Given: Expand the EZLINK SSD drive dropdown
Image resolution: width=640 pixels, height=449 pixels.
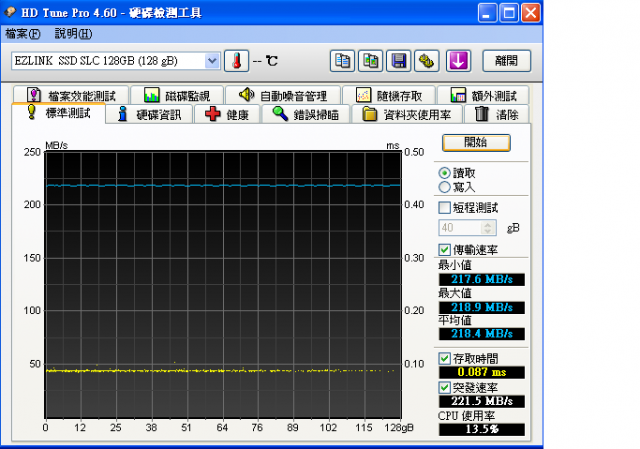Looking at the screenshot, I should 211,61.
